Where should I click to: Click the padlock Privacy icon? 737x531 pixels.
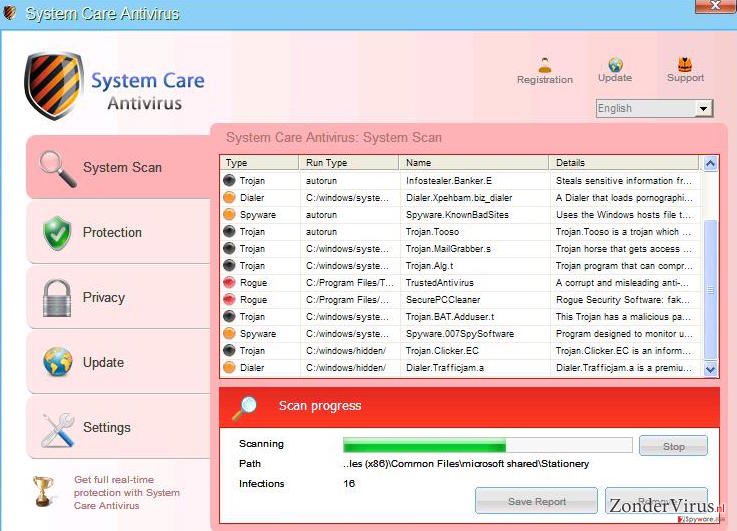57,297
